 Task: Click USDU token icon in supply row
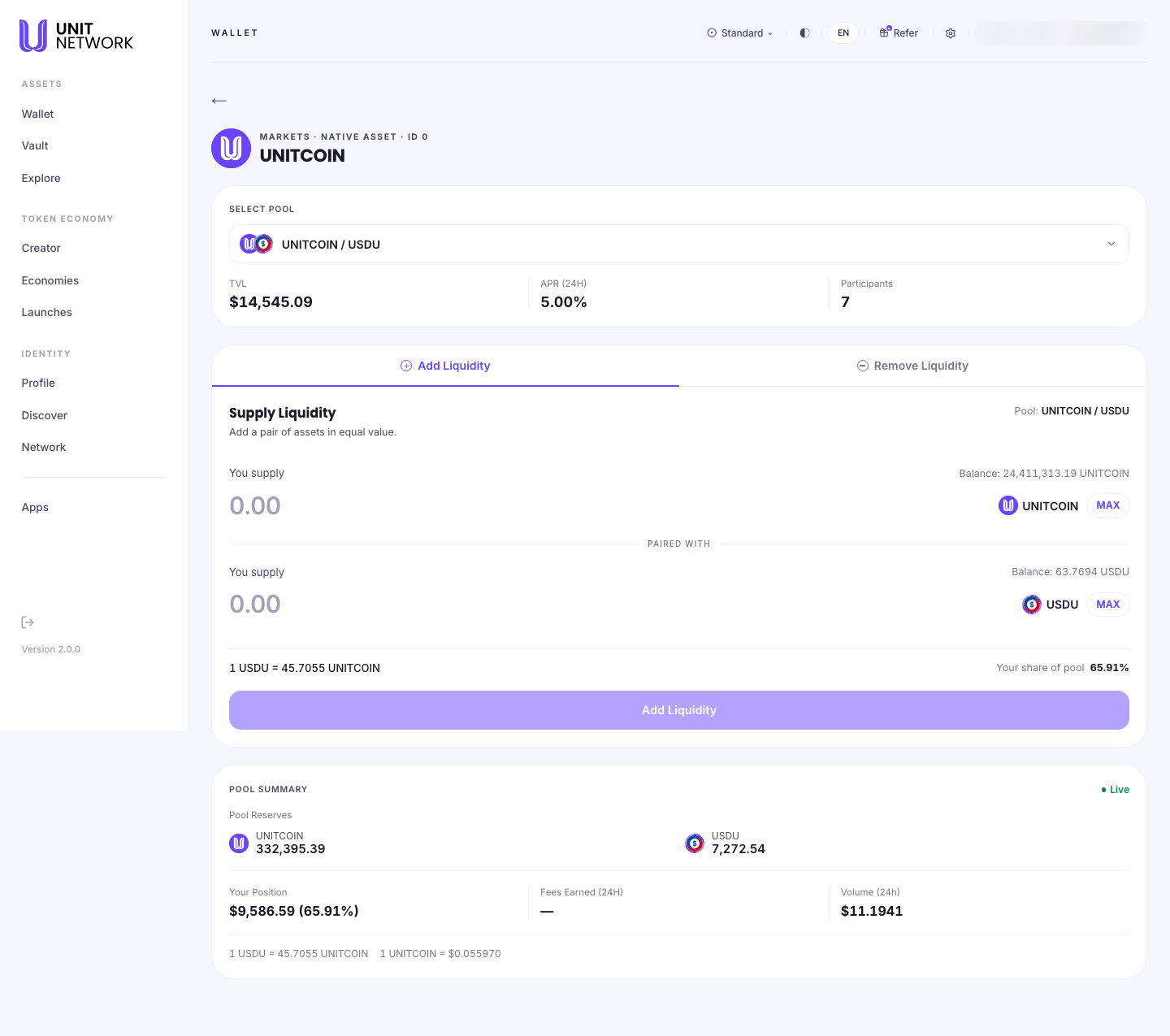(1032, 605)
